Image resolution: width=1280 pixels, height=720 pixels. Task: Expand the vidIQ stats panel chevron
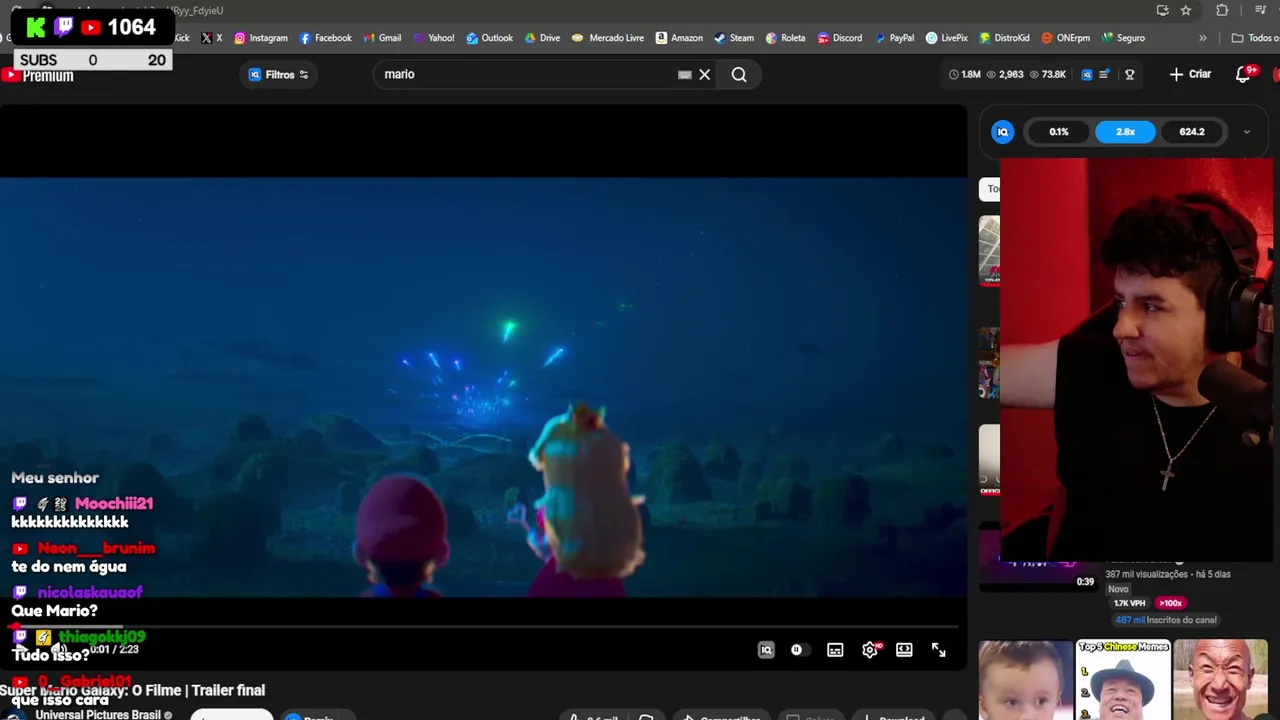pyautogui.click(x=1246, y=132)
